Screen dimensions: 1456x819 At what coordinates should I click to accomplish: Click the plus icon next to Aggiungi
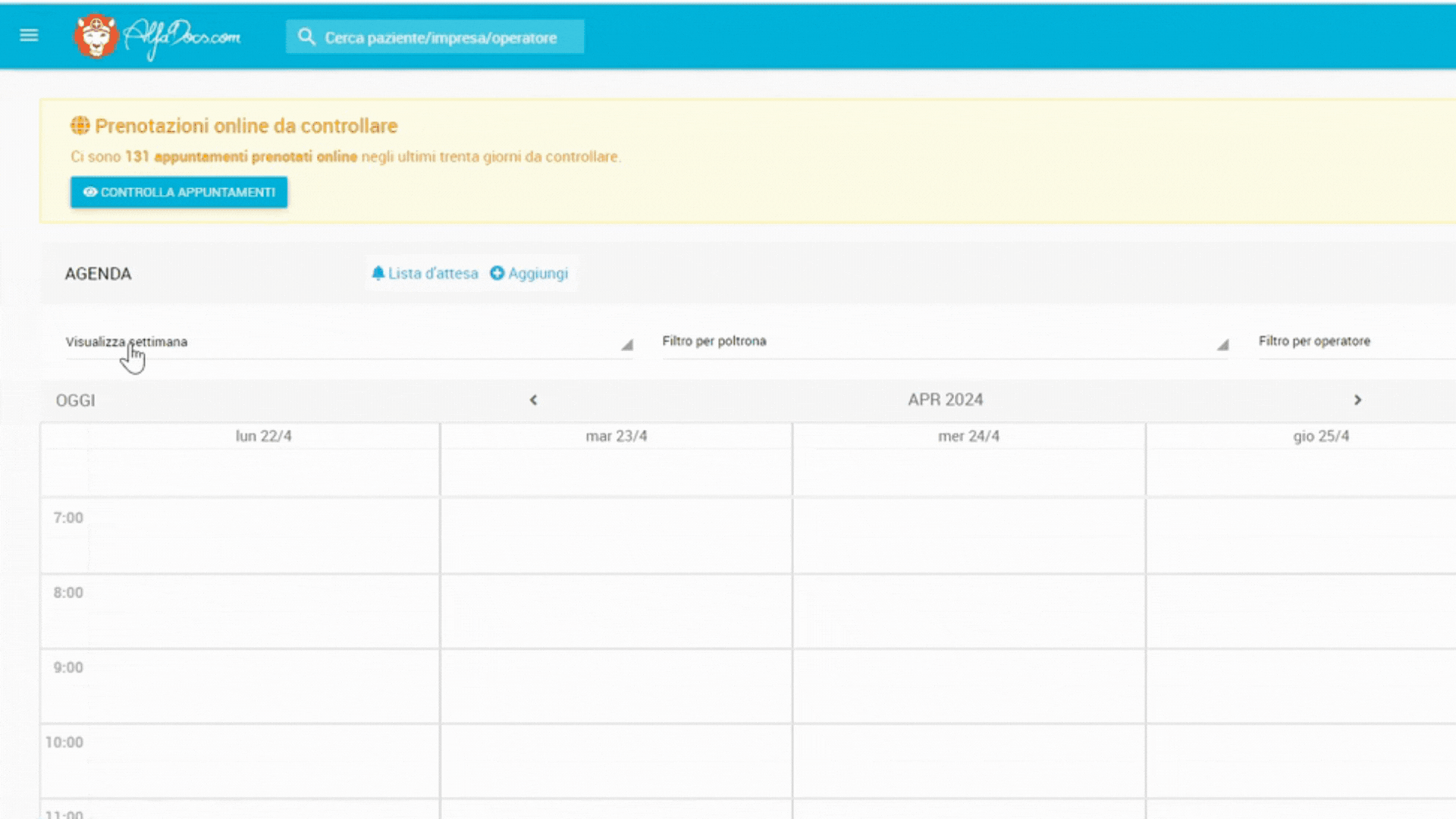(x=497, y=273)
